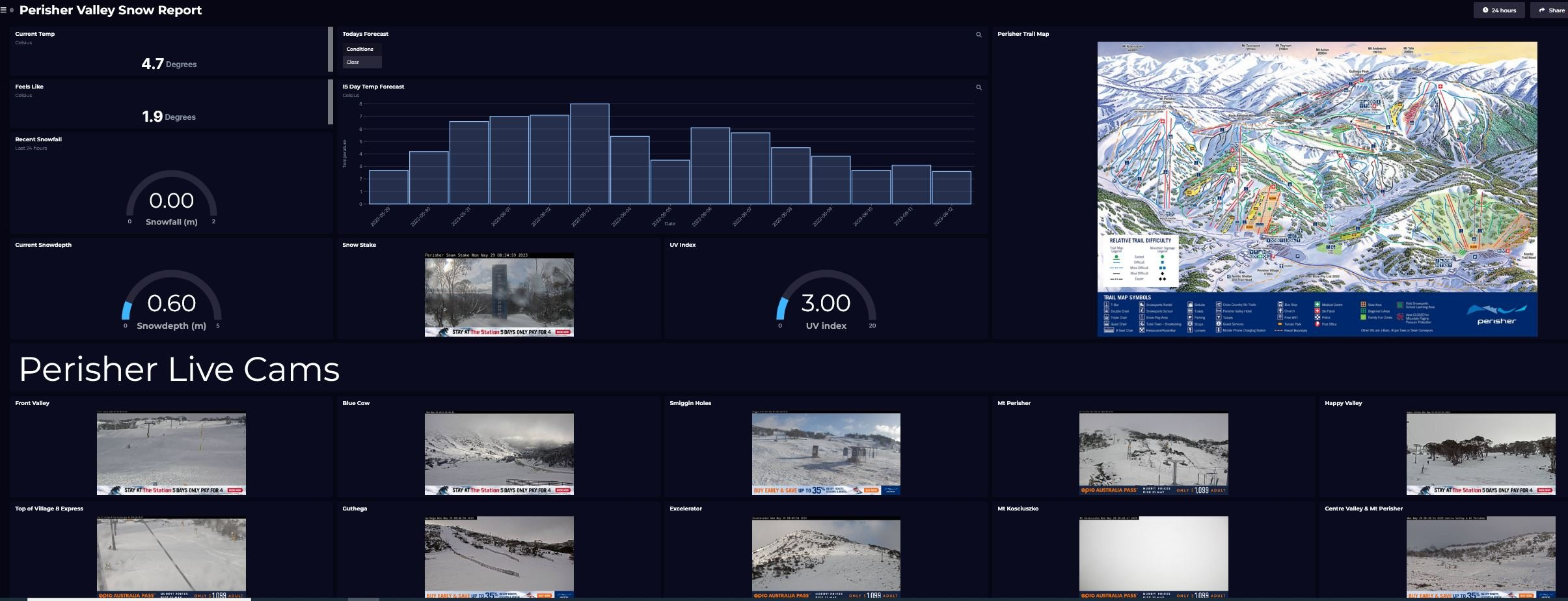Click the 2023-06-05 bar in temperature chart
The width and height of the screenshot is (1568, 601).
click(670, 182)
